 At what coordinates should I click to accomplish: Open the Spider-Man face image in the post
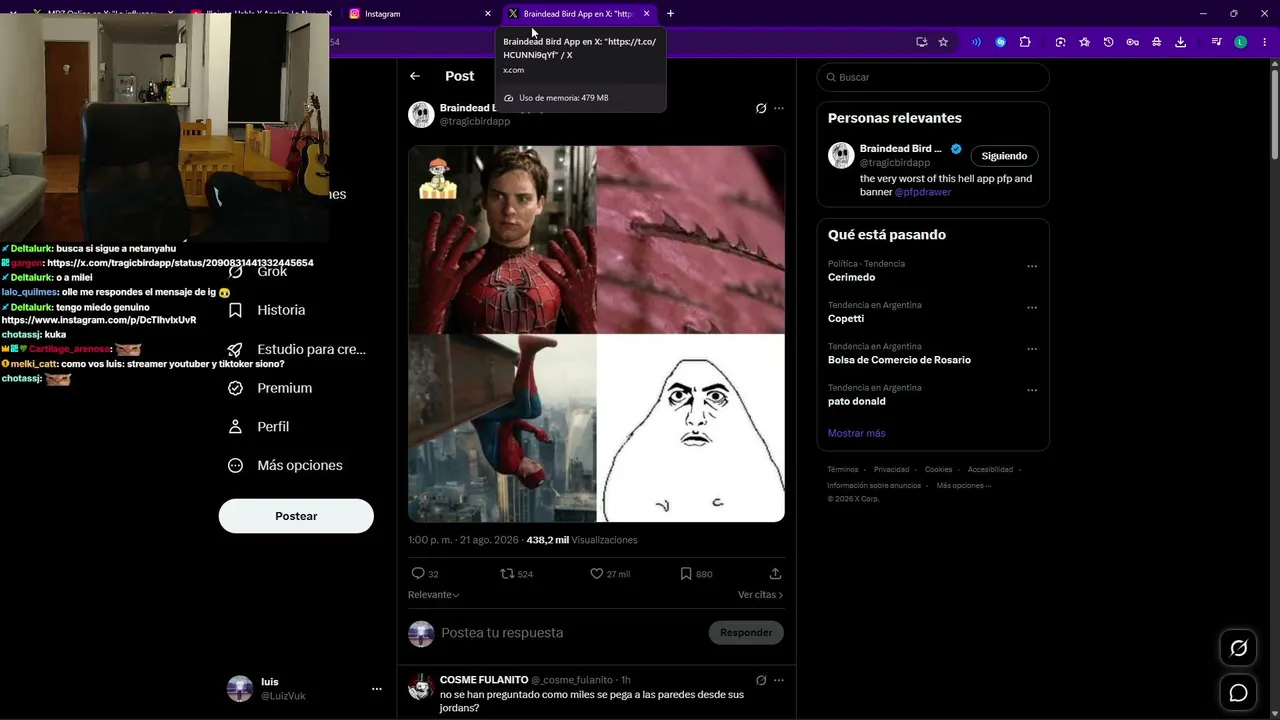pos(502,239)
